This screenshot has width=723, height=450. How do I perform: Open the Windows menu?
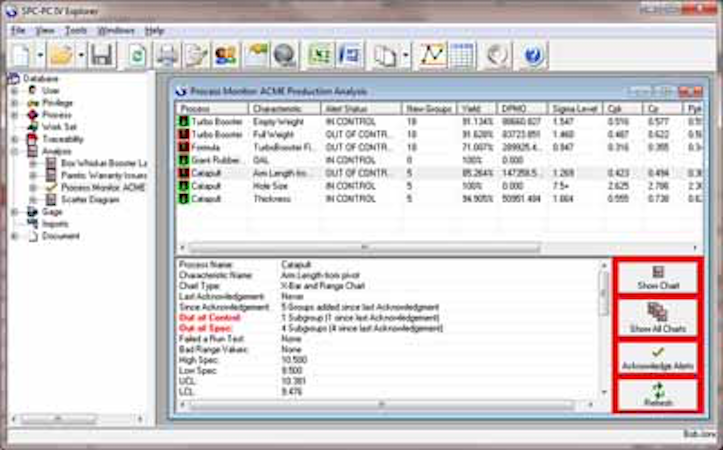116,31
